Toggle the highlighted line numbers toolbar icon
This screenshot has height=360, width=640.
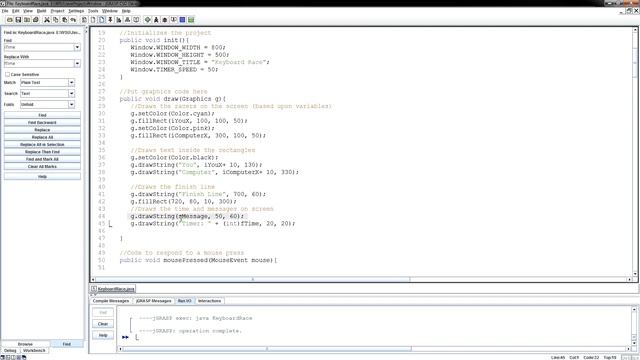(x=101, y=20)
